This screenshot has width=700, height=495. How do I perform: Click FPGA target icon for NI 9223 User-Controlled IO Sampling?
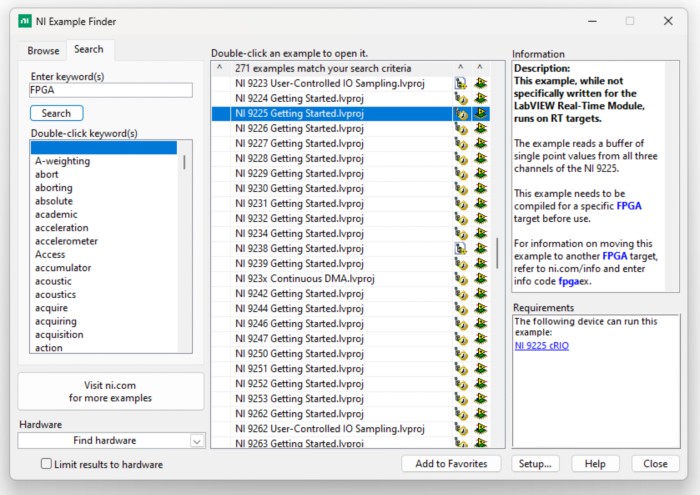click(x=480, y=83)
